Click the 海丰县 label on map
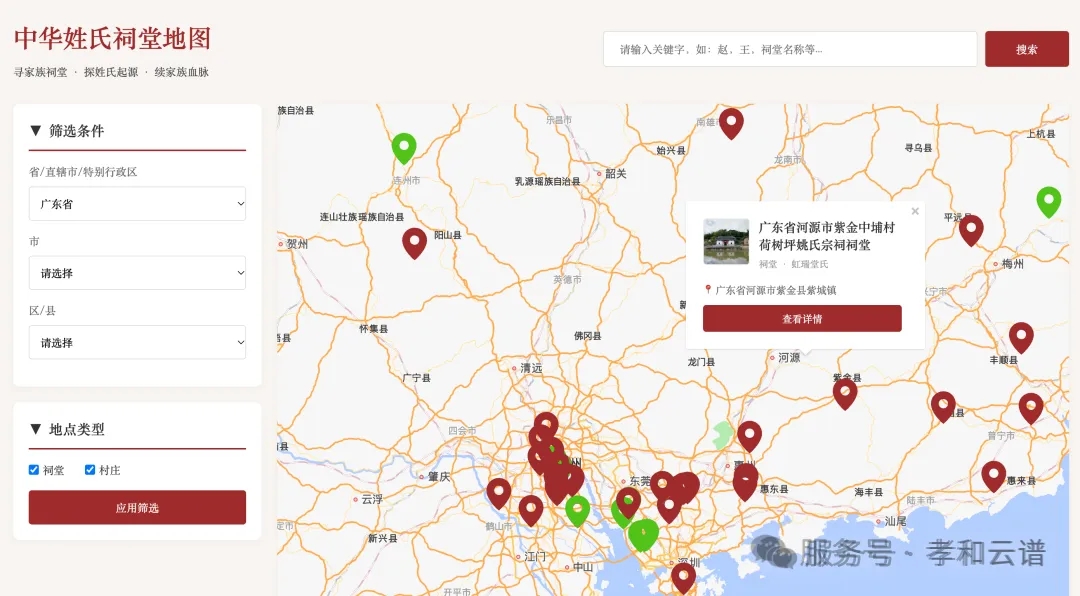 pos(869,492)
